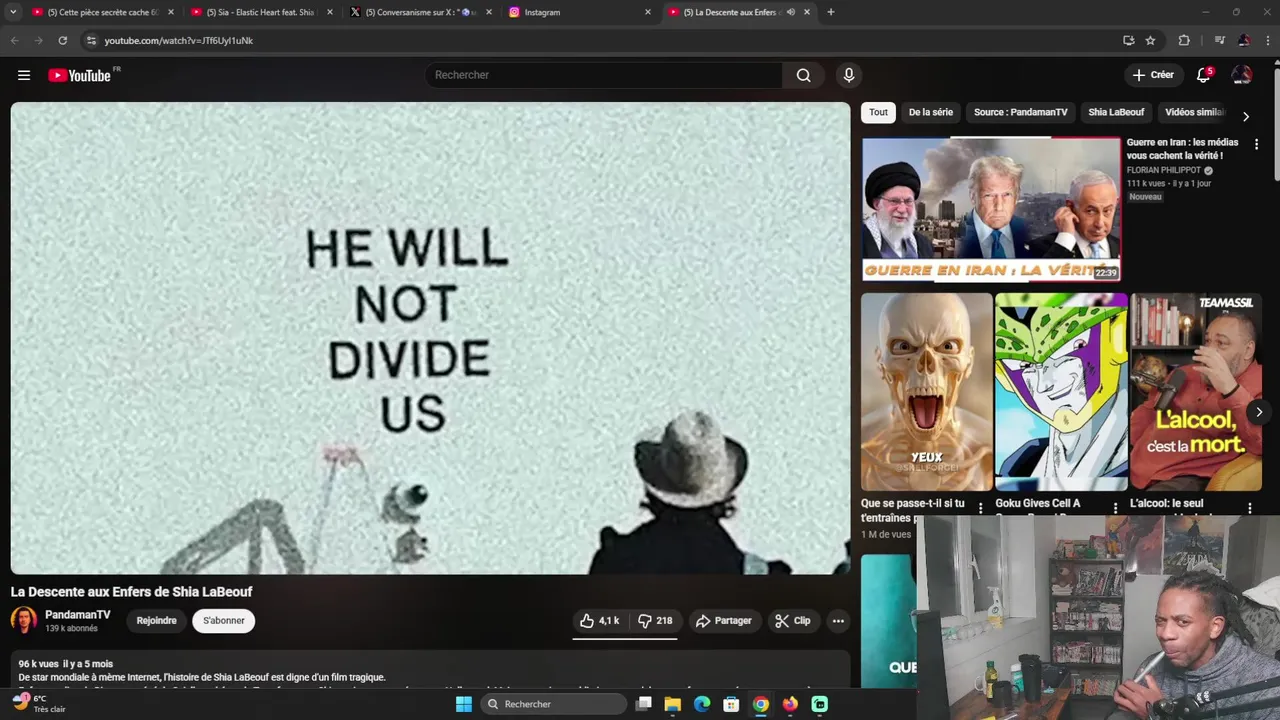
Task: Select the Tout filter chip
Action: (x=878, y=112)
